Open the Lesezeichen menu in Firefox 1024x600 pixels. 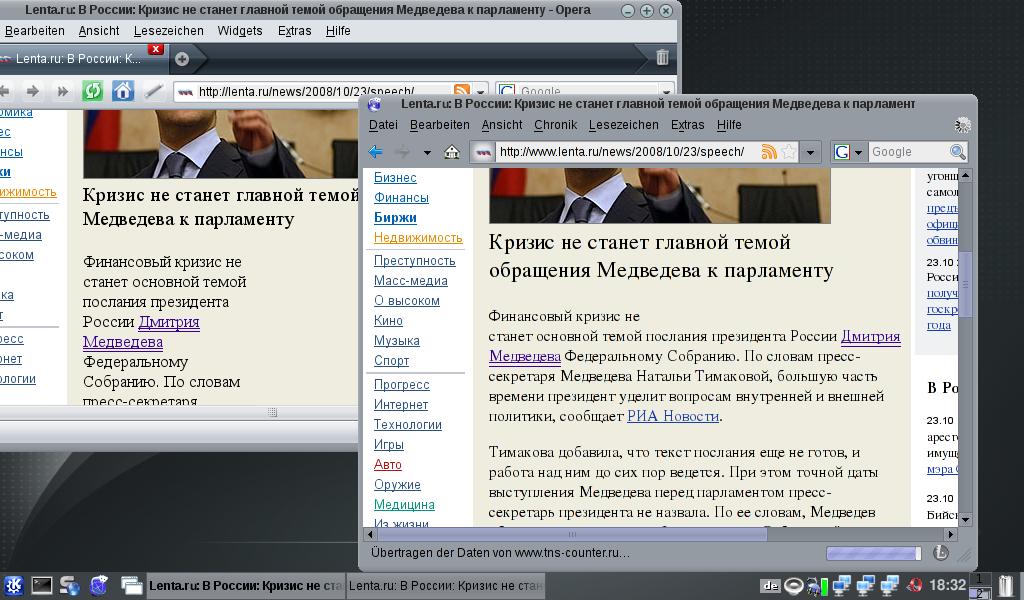pyautogui.click(x=624, y=125)
